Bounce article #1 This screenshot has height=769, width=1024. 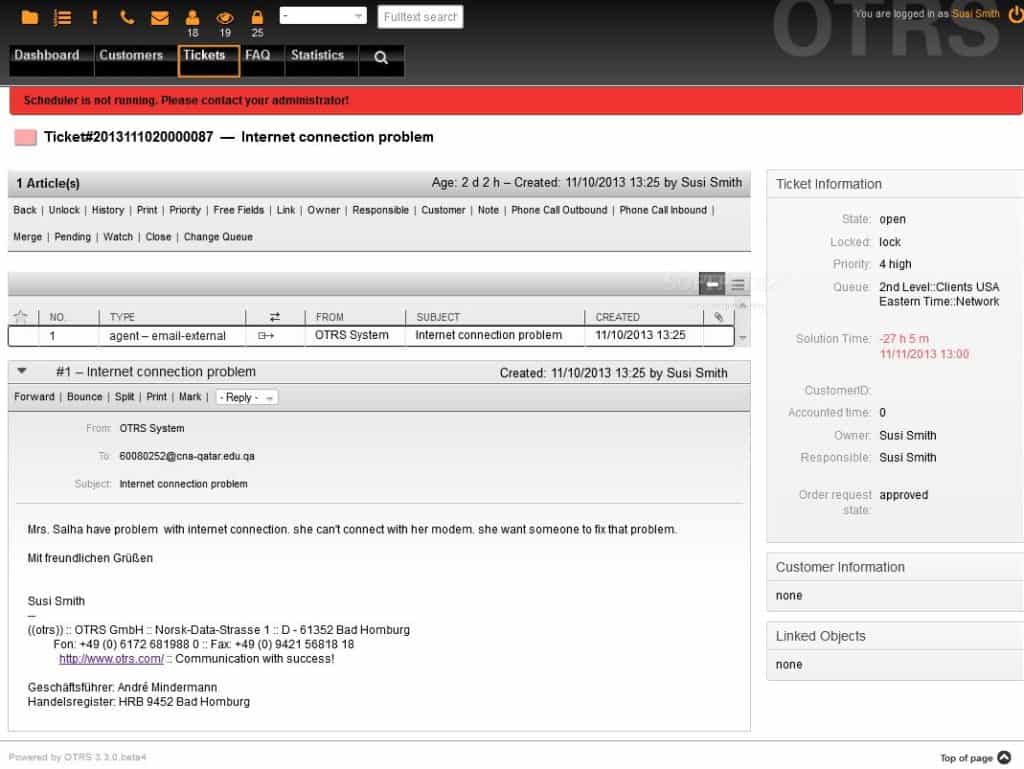(x=85, y=396)
